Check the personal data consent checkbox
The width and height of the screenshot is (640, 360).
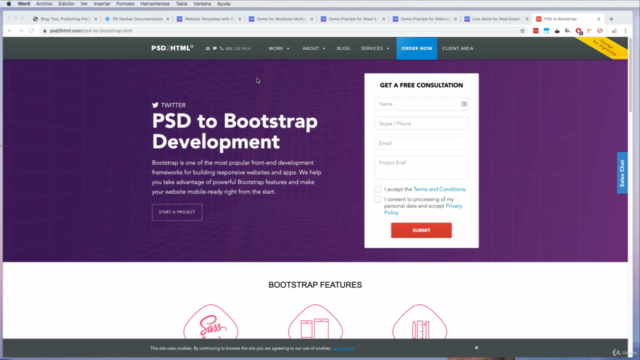tap(378, 200)
